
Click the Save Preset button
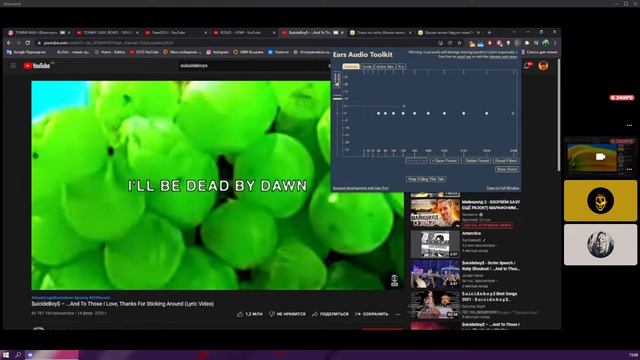(444, 161)
